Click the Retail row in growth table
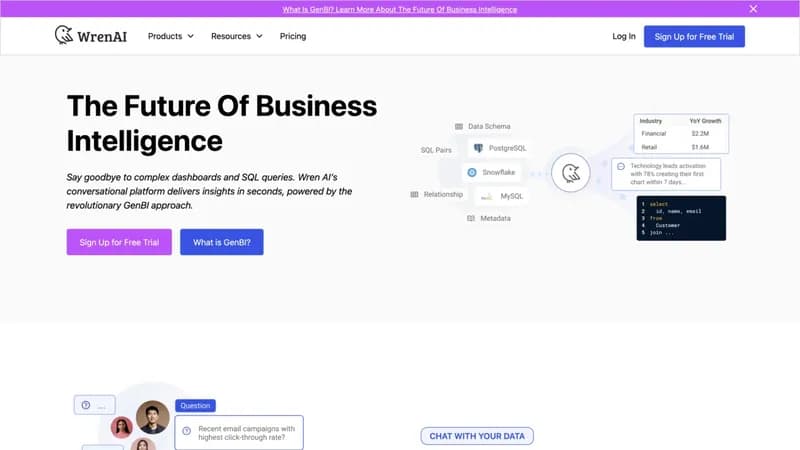Viewport: 800px width, 450px height. point(681,147)
